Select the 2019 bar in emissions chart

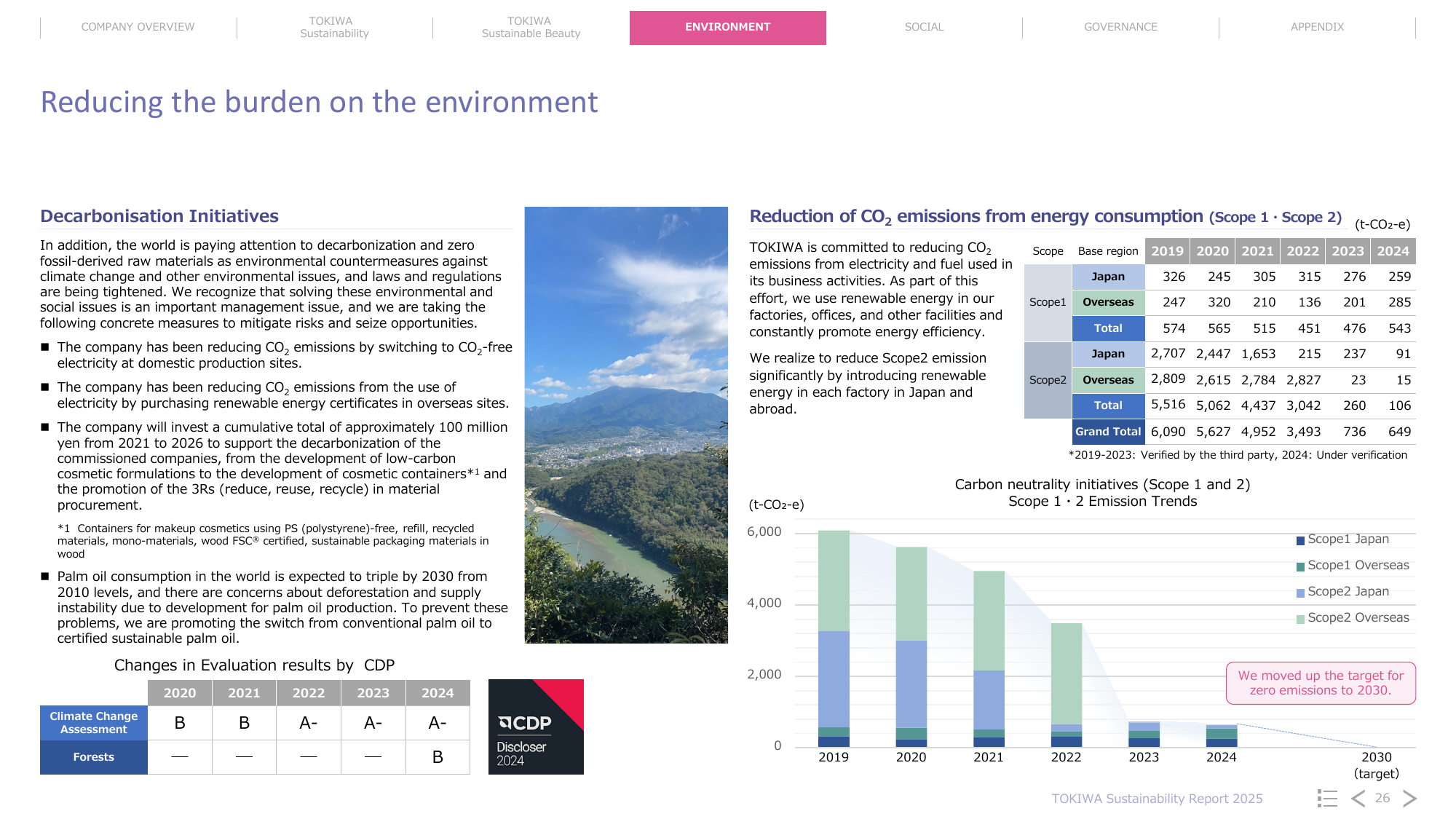coord(834,638)
